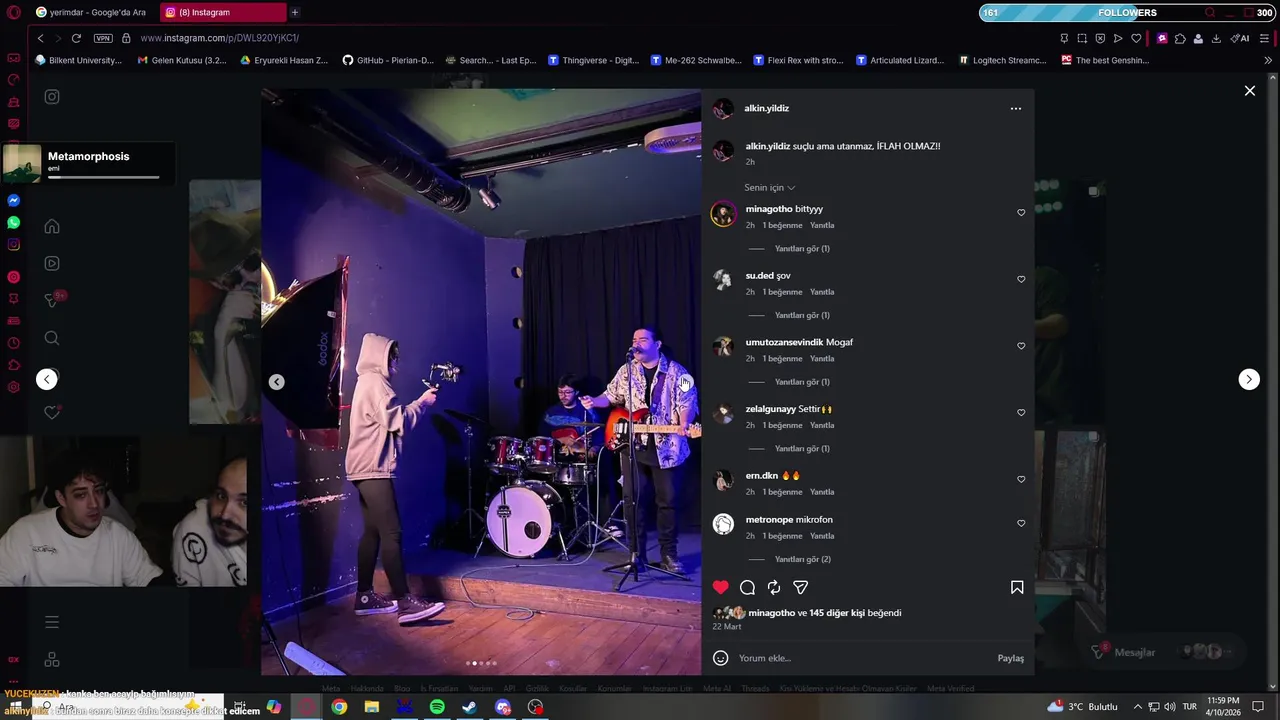Go back in browser history
1280x720 pixels.
coord(40,38)
